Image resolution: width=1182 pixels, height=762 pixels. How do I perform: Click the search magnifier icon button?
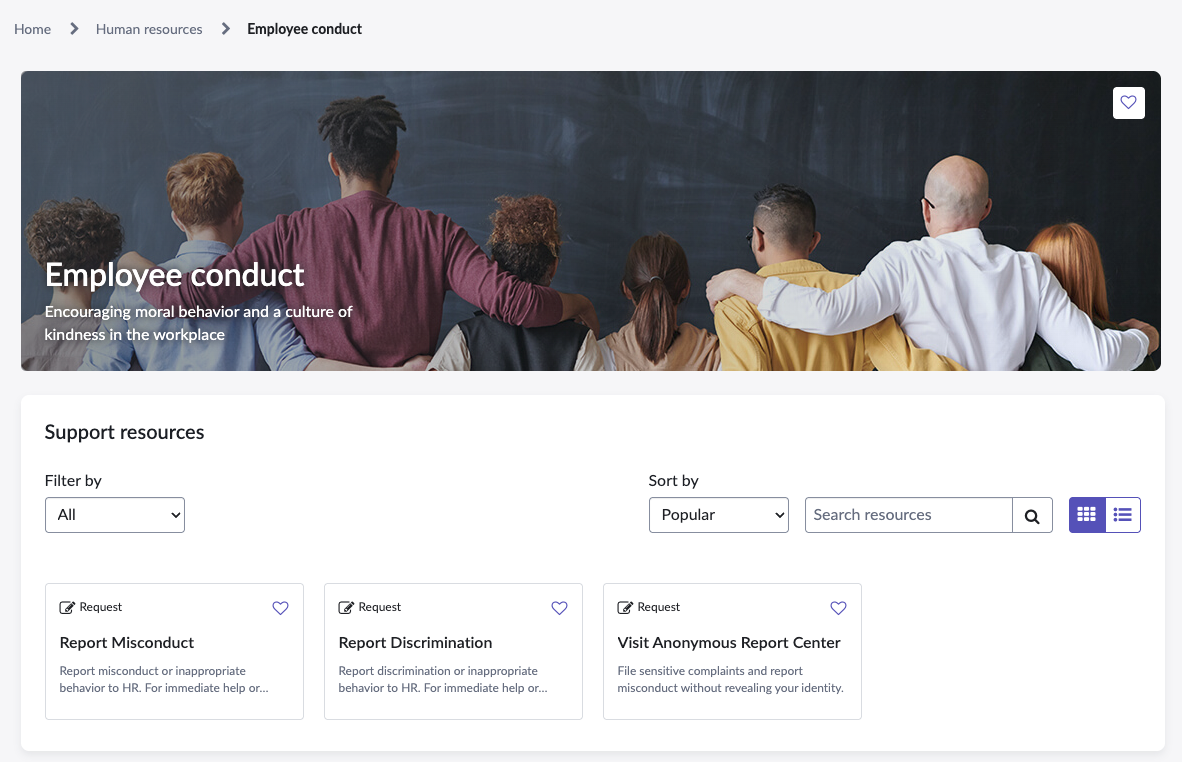1032,516
